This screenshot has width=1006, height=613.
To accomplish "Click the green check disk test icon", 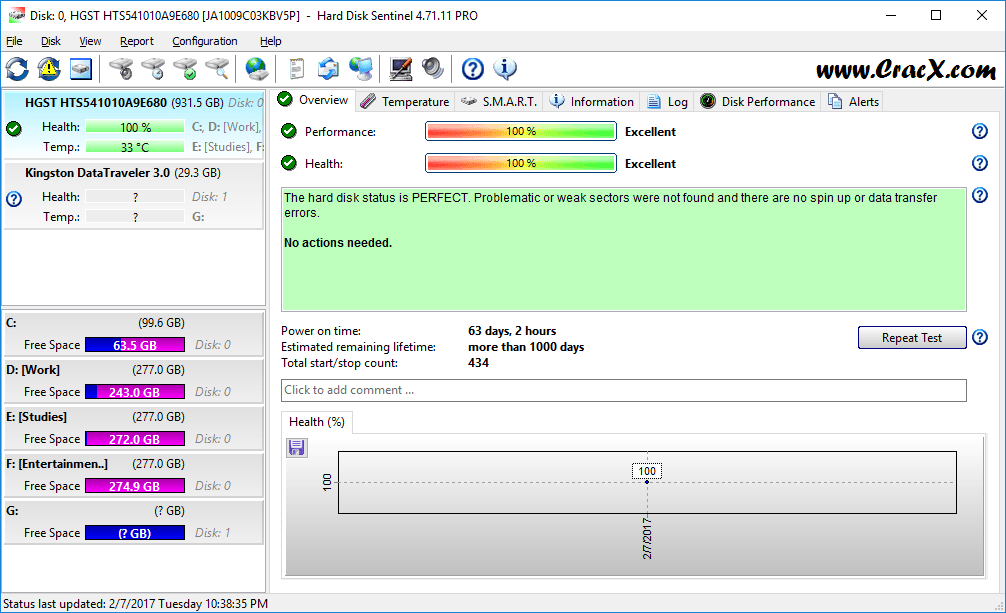I will click(186, 69).
